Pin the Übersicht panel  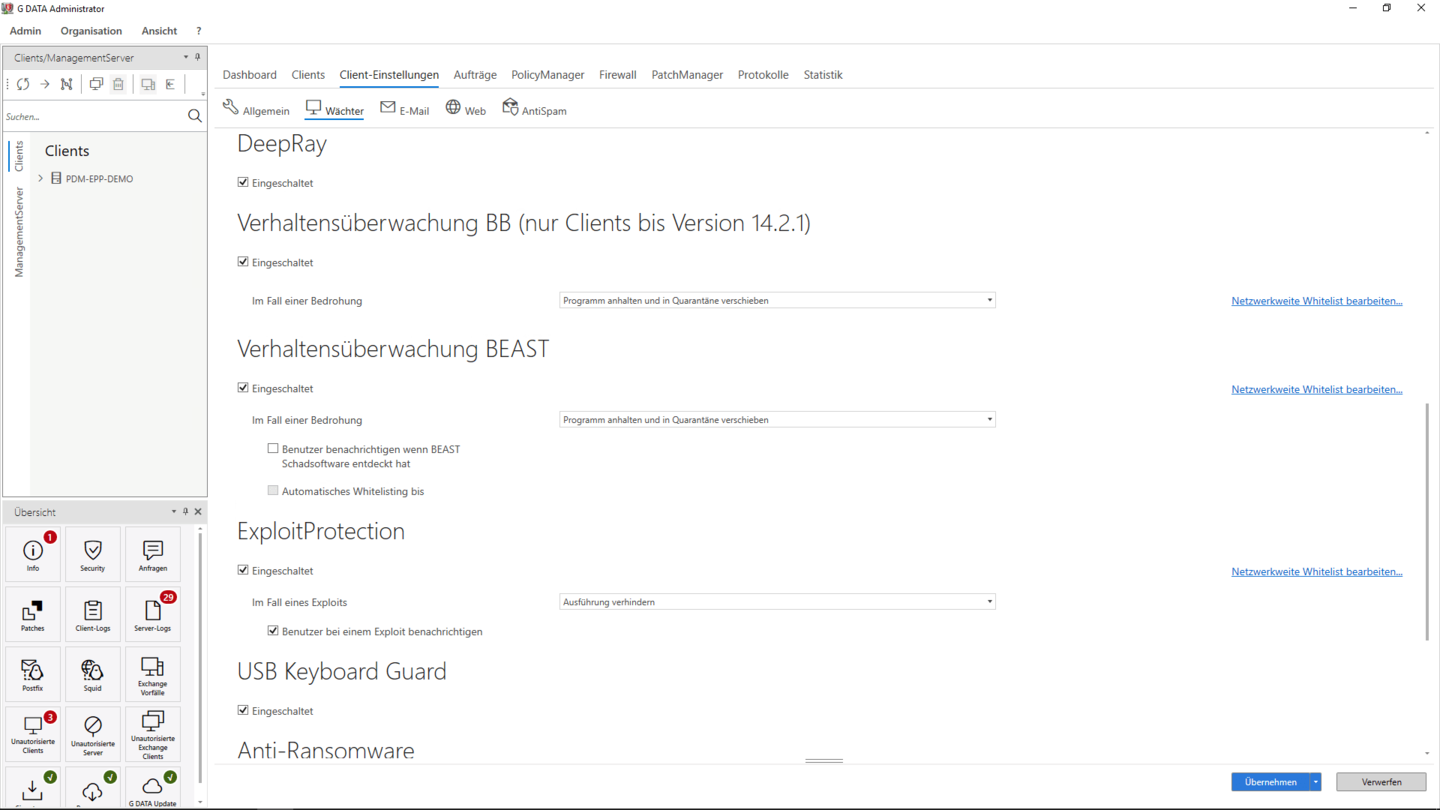(x=185, y=511)
